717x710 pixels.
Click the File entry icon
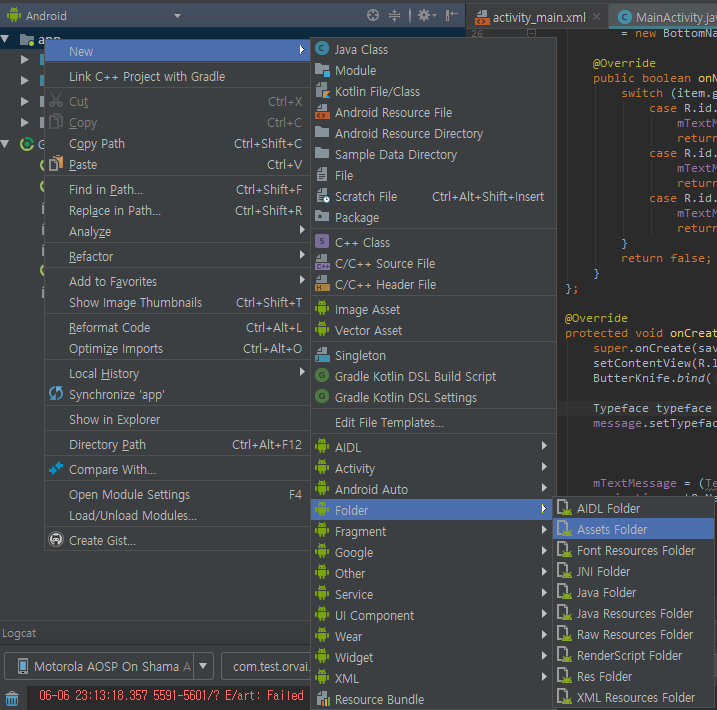[322, 175]
